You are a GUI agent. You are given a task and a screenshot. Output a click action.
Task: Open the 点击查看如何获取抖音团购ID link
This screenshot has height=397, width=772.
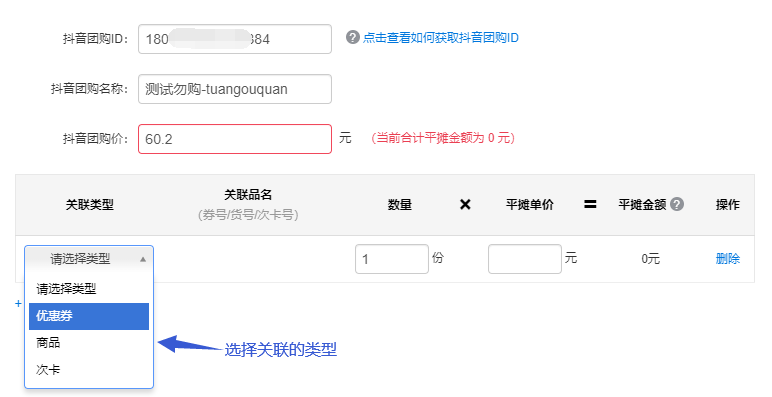(441, 38)
